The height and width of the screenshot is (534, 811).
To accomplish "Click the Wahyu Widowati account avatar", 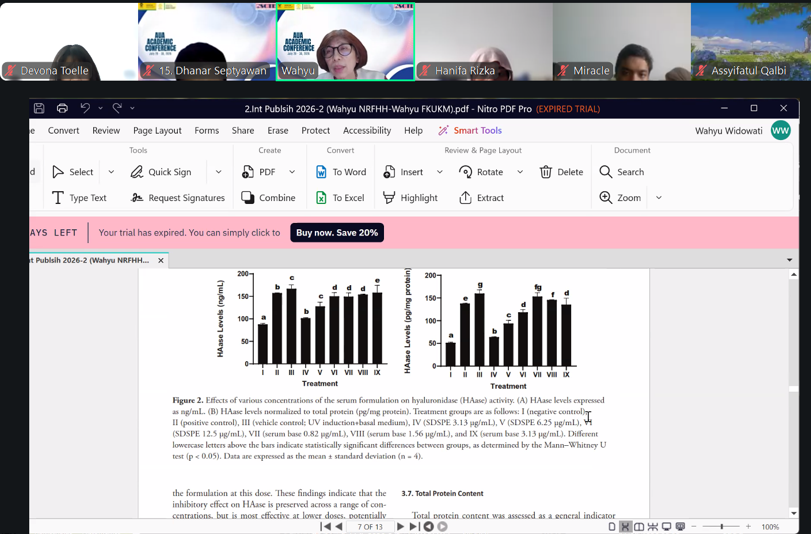I will [x=780, y=130].
